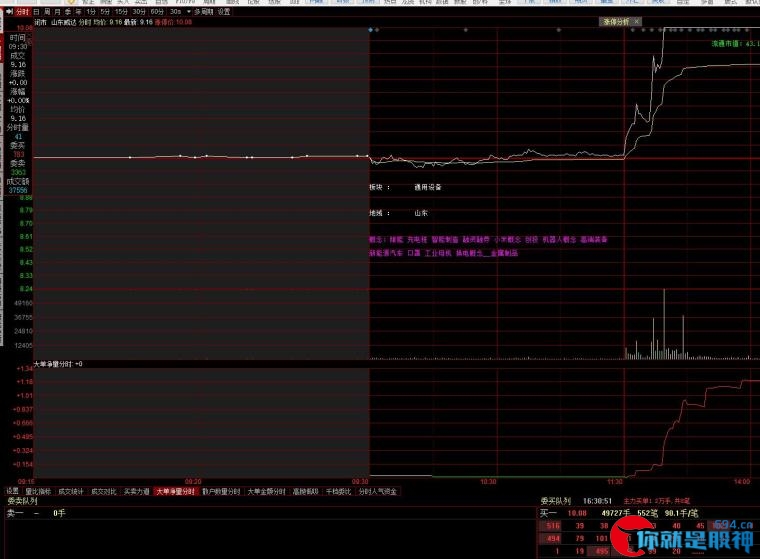The image size is (760, 559).
Task: Click the 14:00 time axis label
Action: coord(742,481)
